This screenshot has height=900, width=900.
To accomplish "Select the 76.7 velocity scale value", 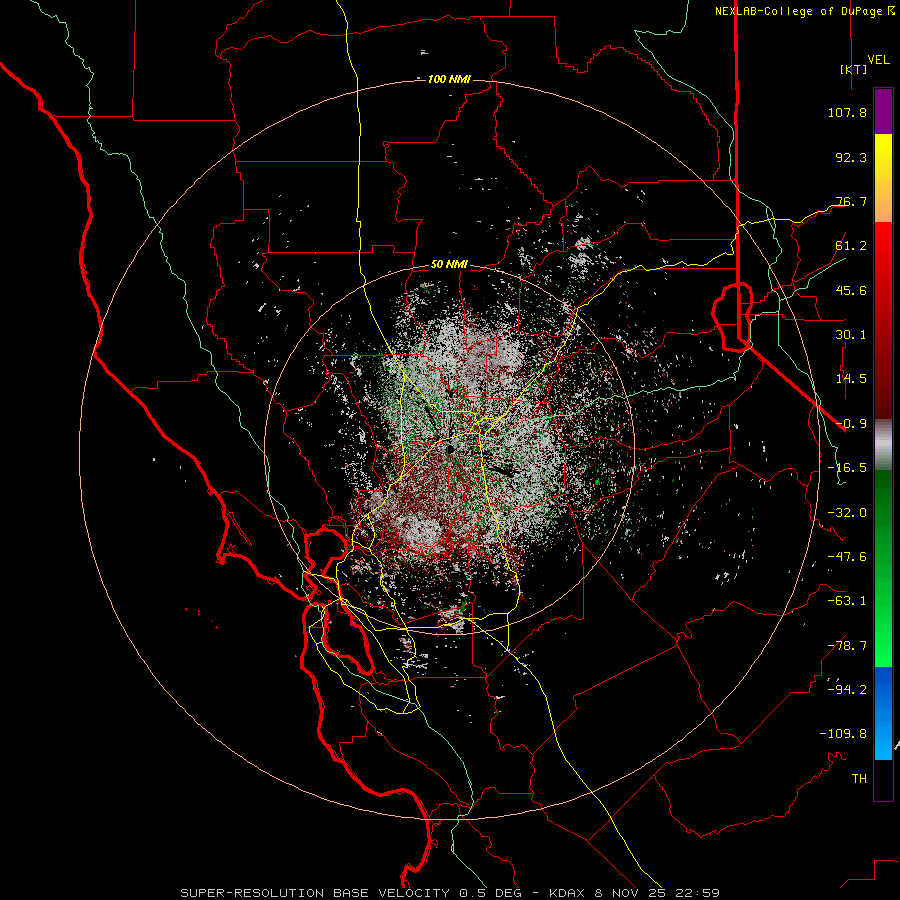I will tap(851, 201).
